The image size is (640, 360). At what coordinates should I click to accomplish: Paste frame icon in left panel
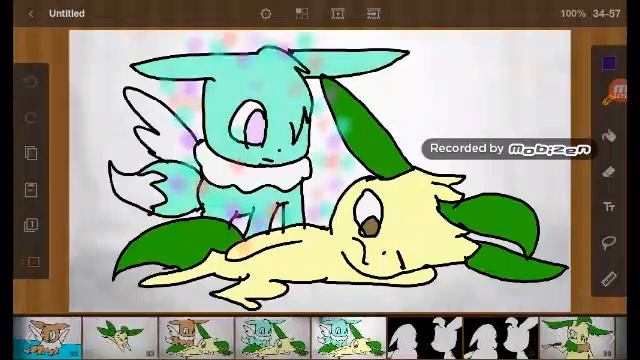click(31, 190)
